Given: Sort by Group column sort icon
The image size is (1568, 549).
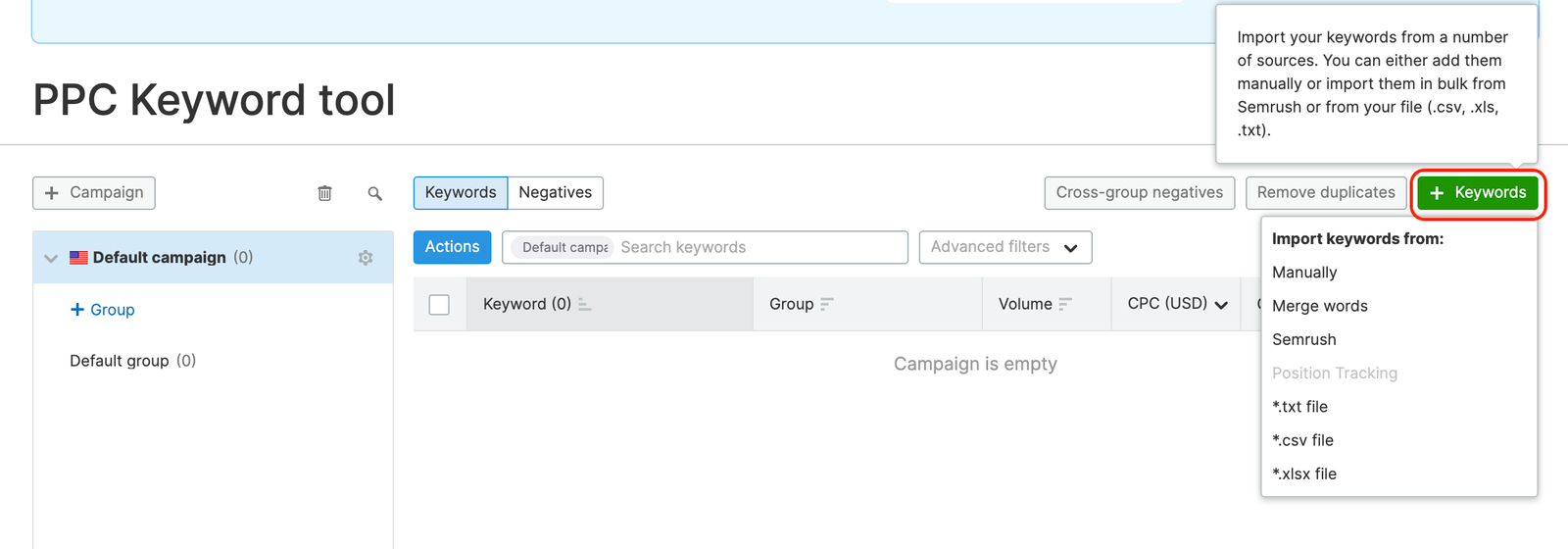Looking at the screenshot, I should tap(826, 305).
